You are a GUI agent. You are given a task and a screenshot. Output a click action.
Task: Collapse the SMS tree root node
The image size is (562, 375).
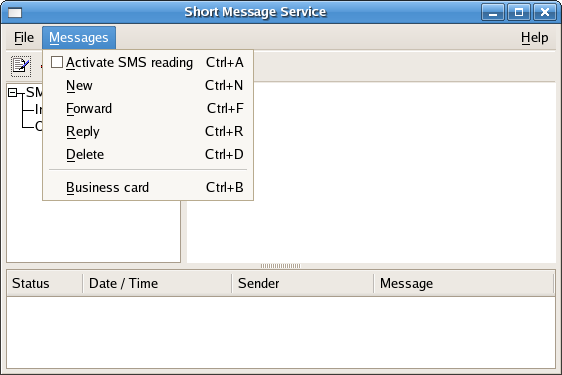coord(13,92)
